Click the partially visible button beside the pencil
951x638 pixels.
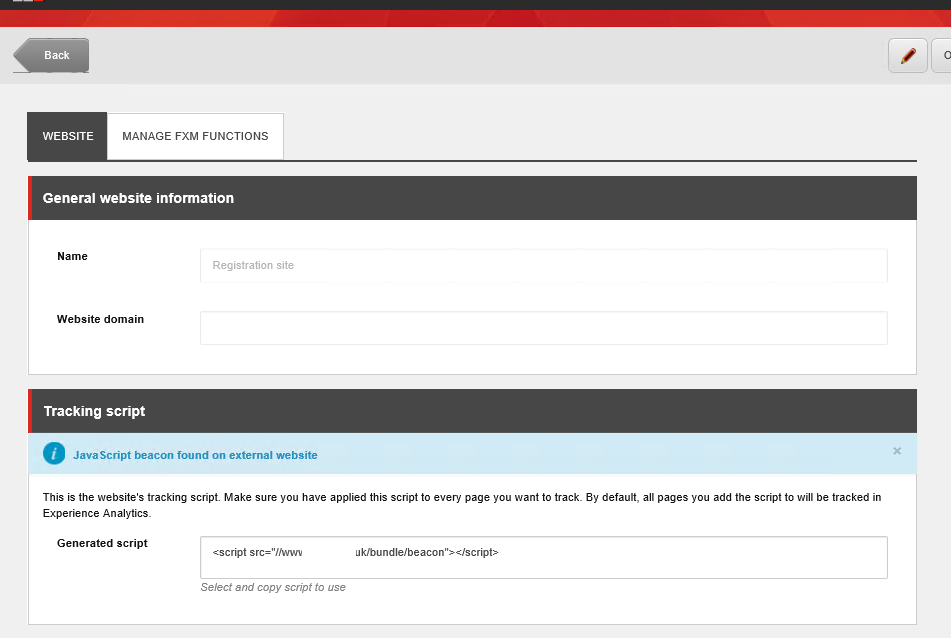[941, 56]
